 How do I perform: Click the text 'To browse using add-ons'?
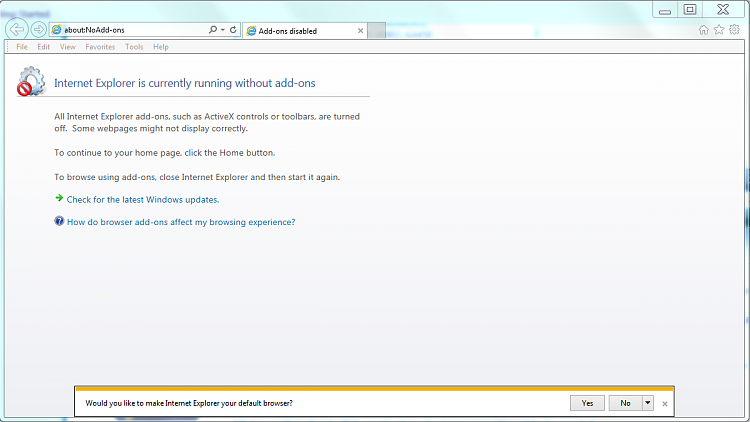[x=105, y=177]
